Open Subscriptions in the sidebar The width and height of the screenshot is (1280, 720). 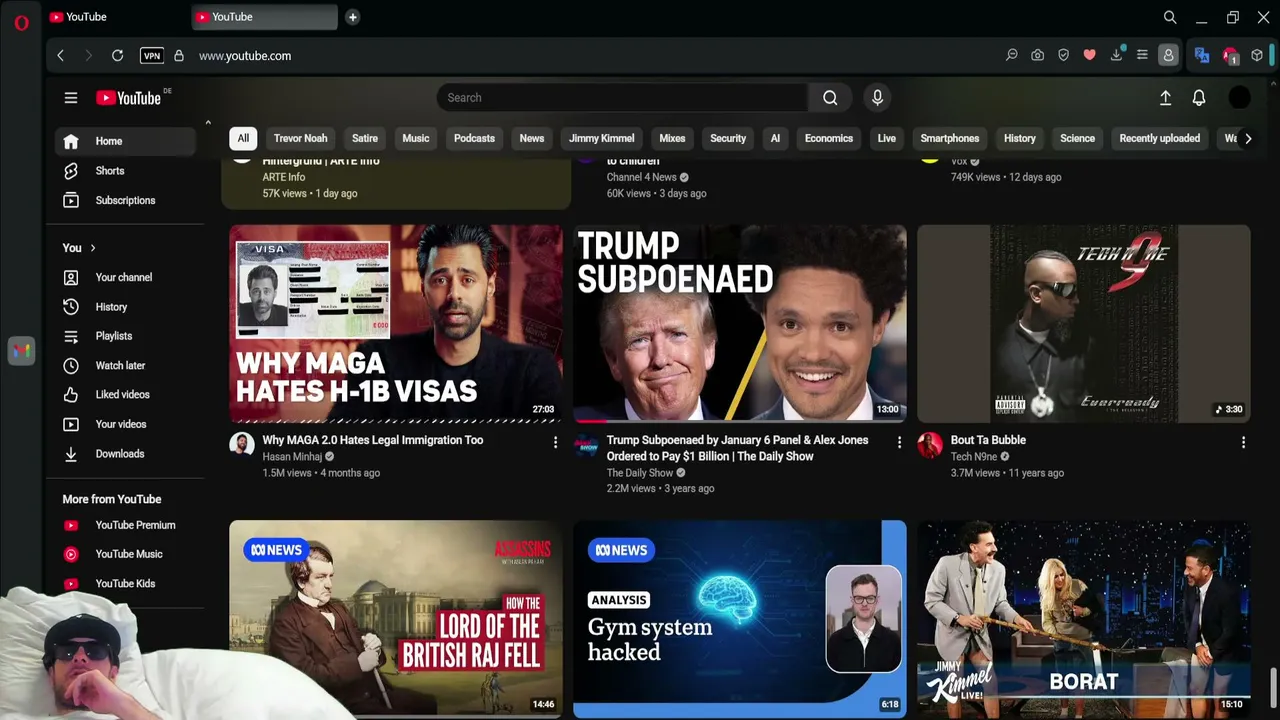click(x=125, y=200)
